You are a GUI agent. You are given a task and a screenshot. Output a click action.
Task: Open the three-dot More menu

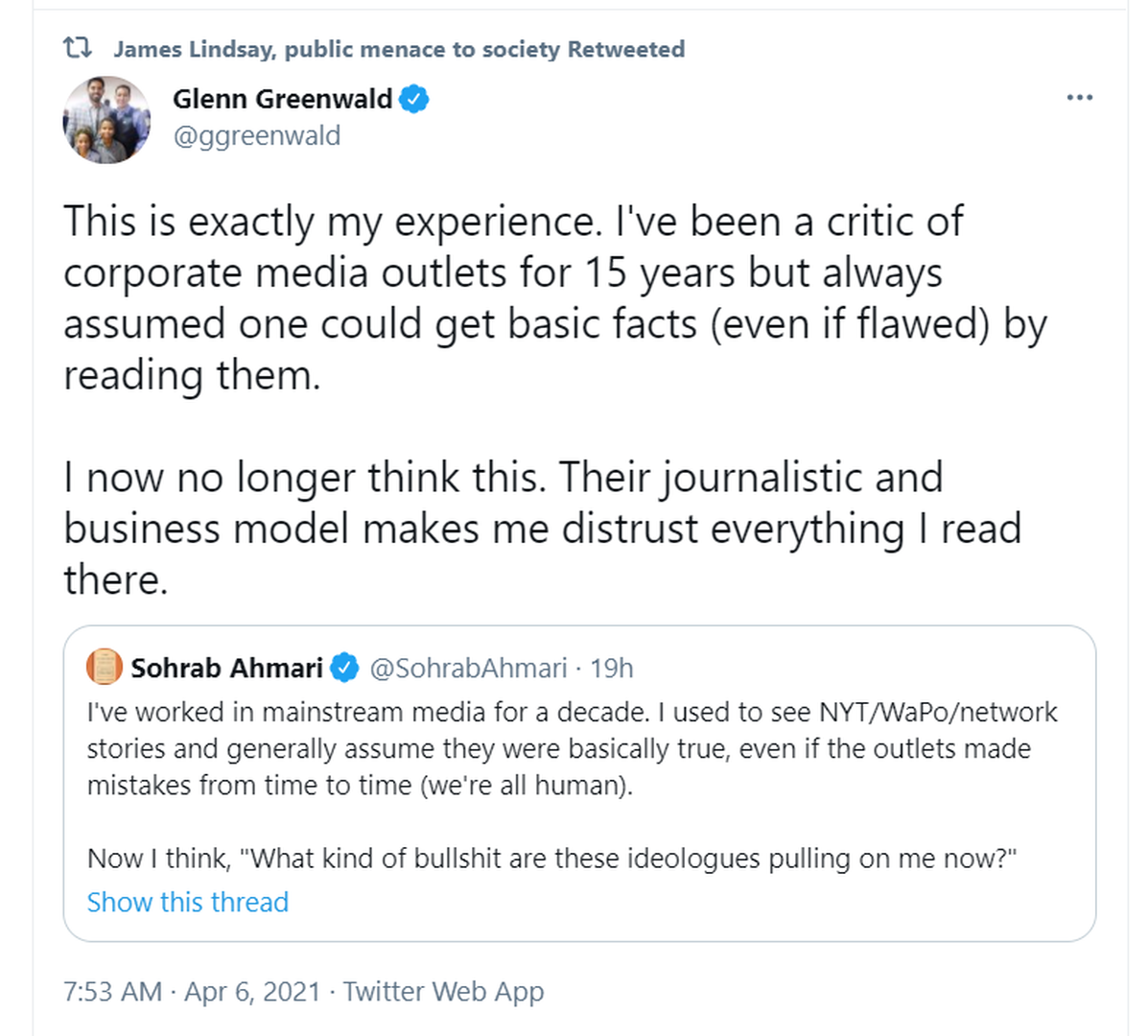pyautogui.click(x=1080, y=98)
